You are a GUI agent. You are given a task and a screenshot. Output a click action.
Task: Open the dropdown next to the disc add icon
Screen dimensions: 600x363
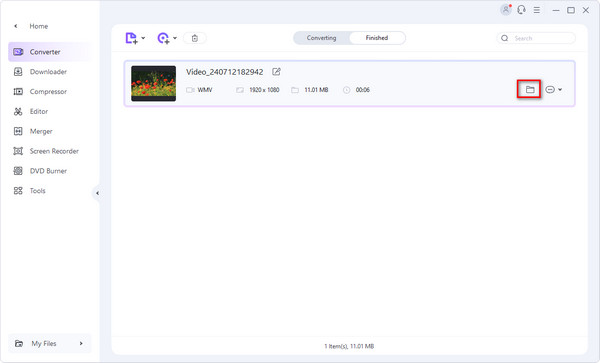(175, 38)
